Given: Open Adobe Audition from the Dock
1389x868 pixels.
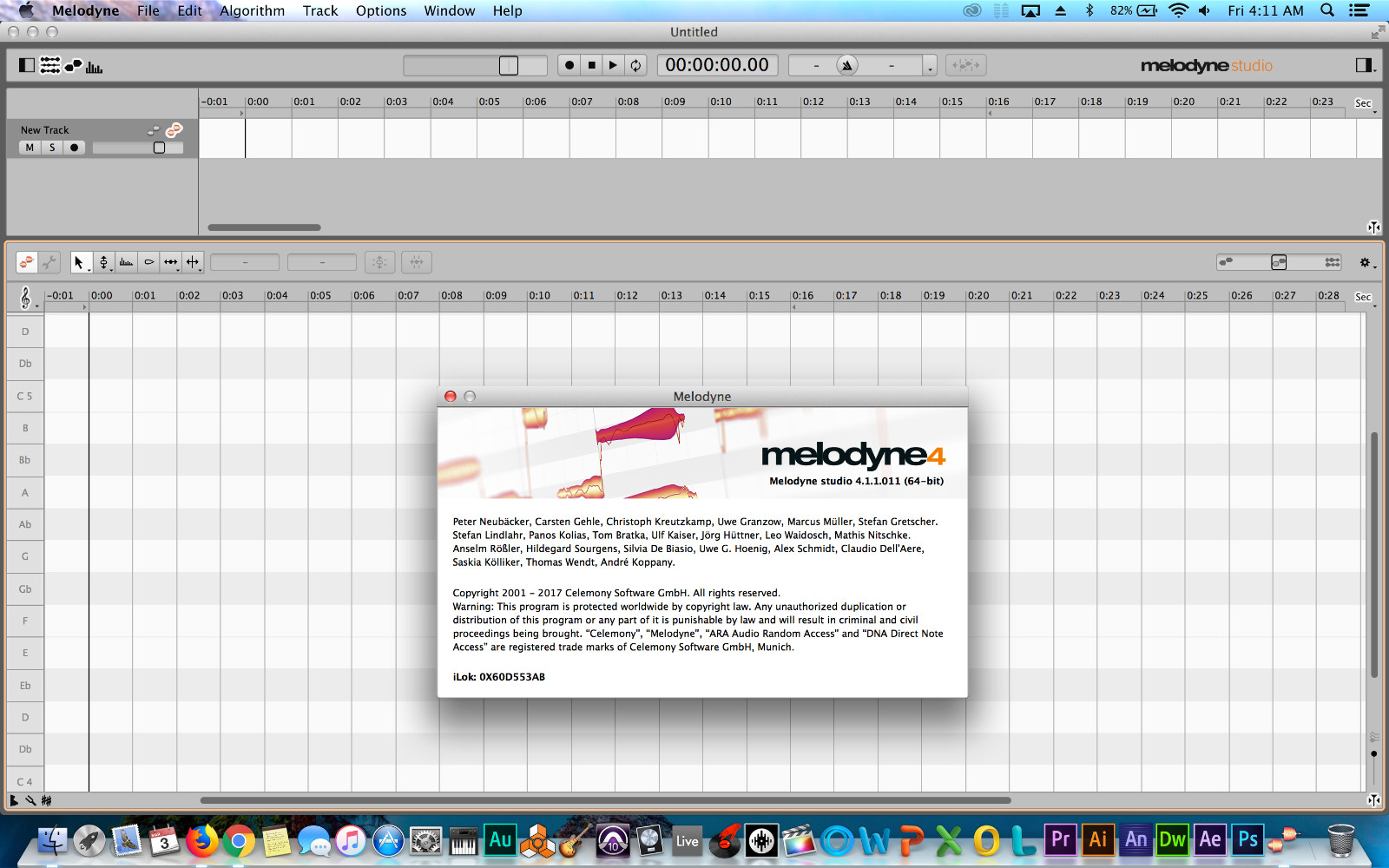Looking at the screenshot, I should [500, 840].
